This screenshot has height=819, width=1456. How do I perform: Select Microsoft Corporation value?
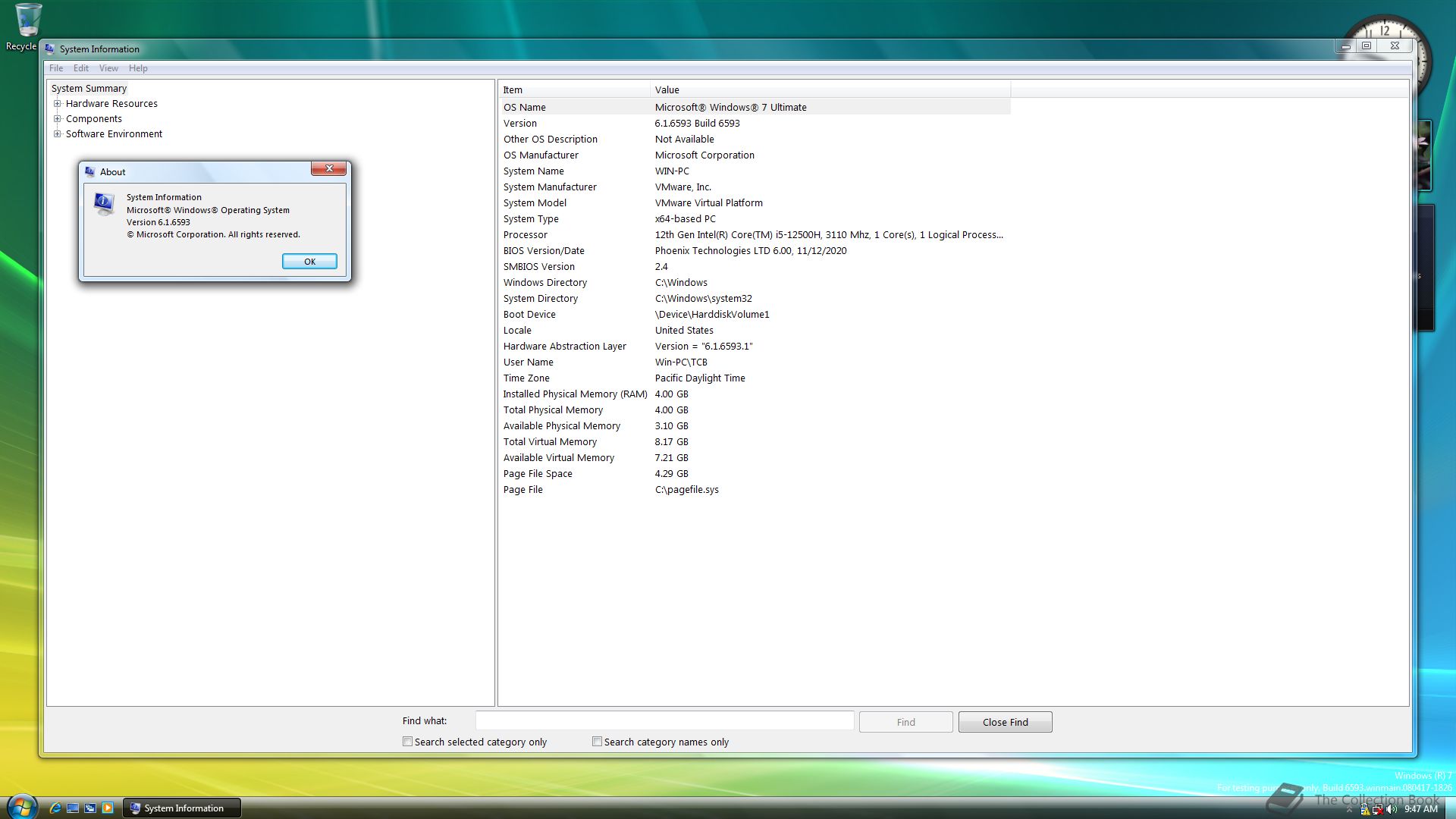(704, 155)
